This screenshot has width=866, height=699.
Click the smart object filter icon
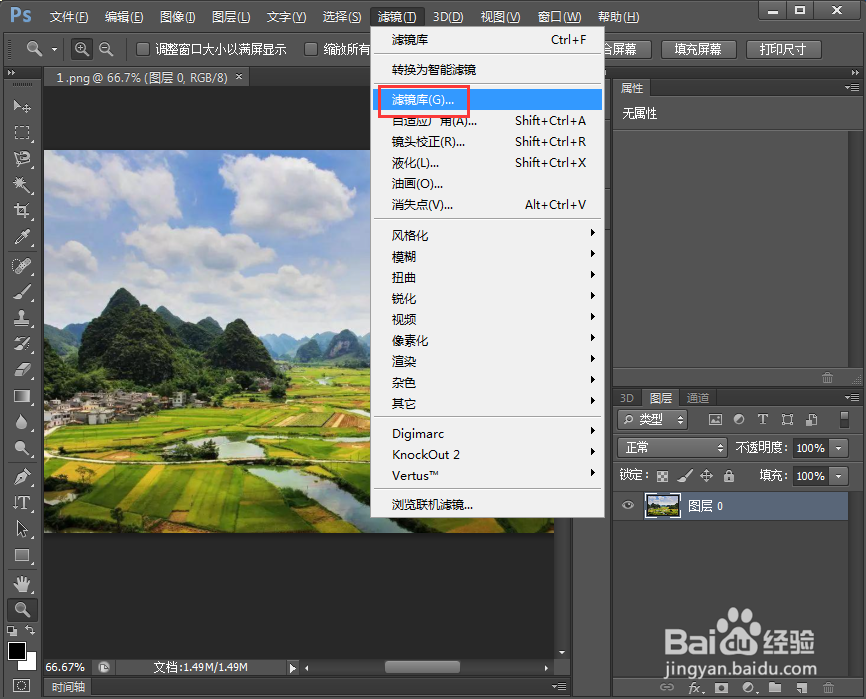811,420
